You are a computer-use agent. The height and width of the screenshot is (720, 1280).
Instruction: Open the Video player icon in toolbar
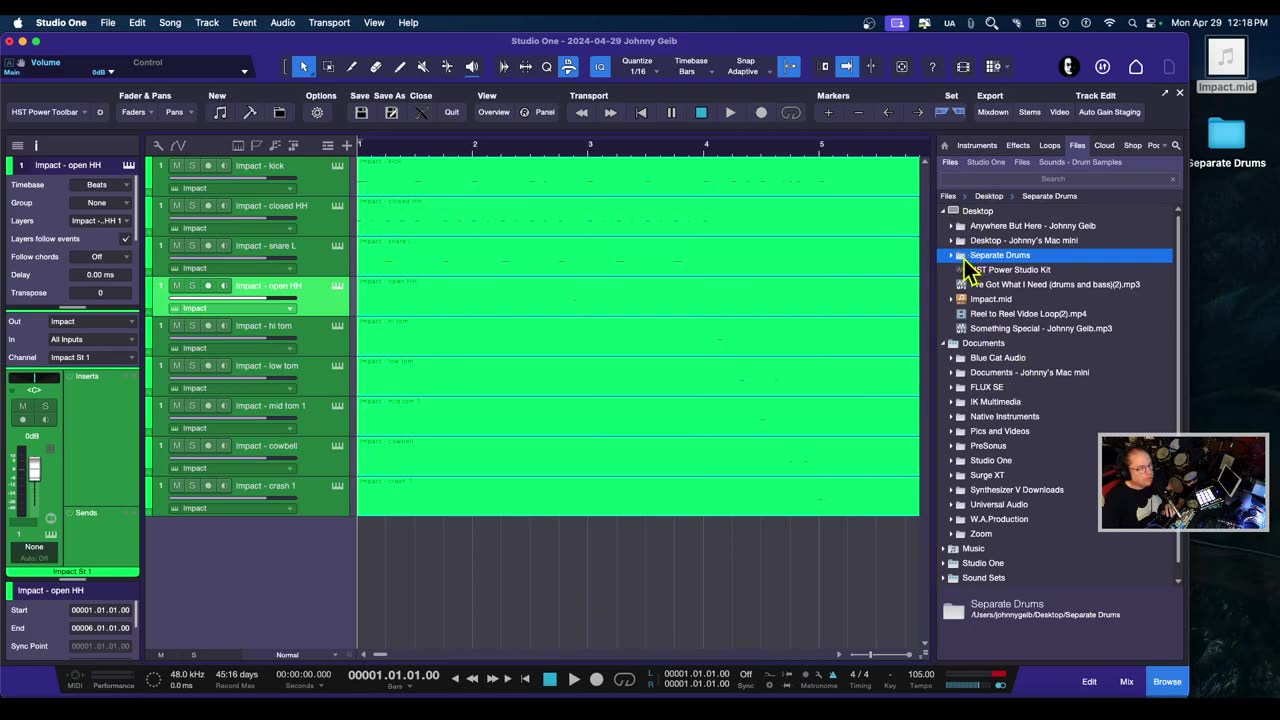tap(963, 67)
